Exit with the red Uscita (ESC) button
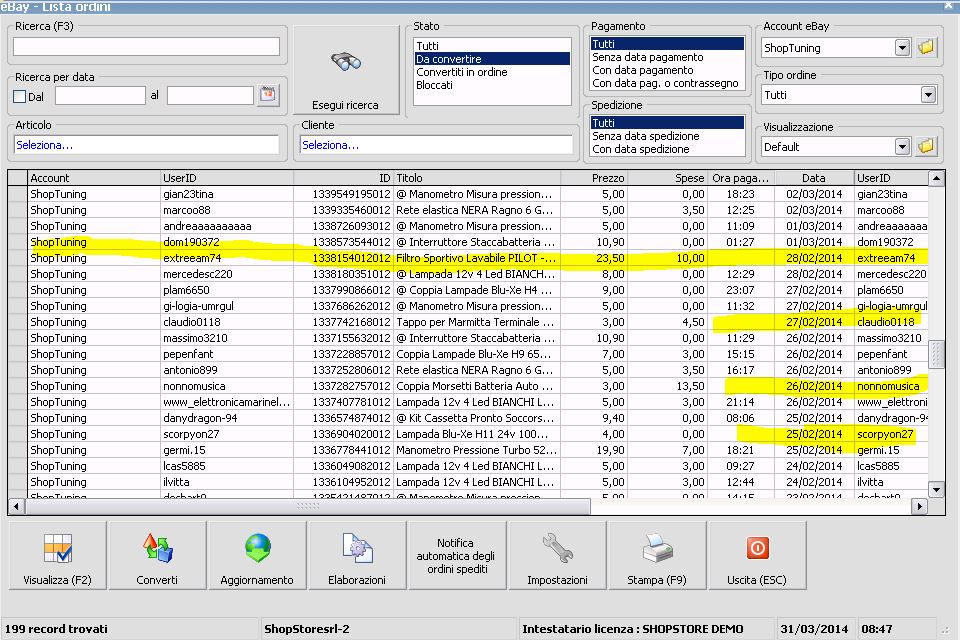 click(757, 557)
